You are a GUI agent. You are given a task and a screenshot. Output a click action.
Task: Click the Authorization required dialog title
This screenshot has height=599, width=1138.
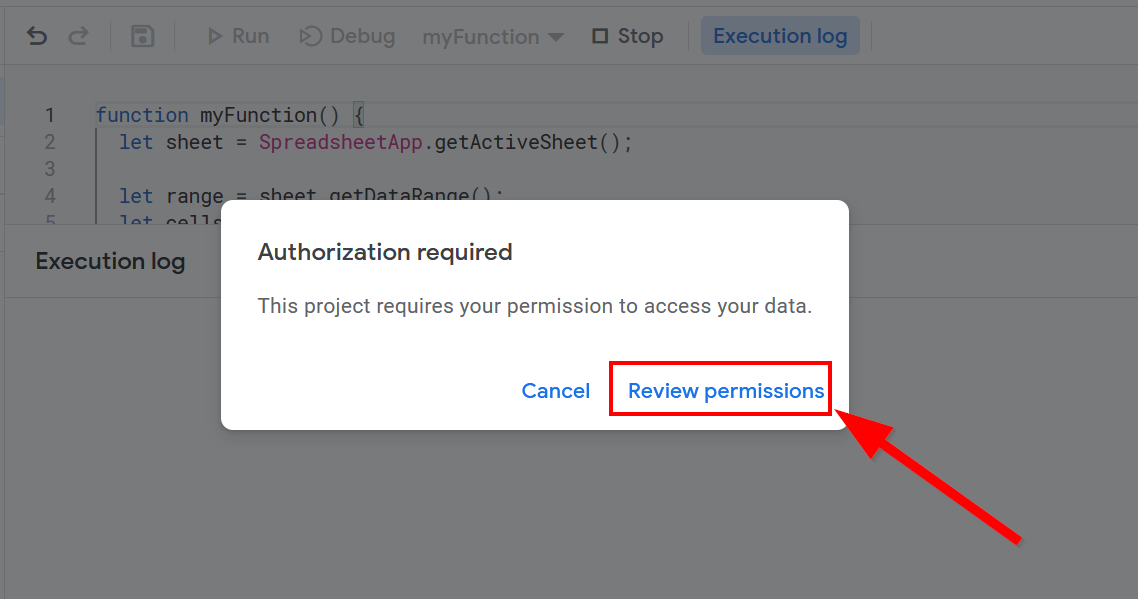tap(385, 252)
